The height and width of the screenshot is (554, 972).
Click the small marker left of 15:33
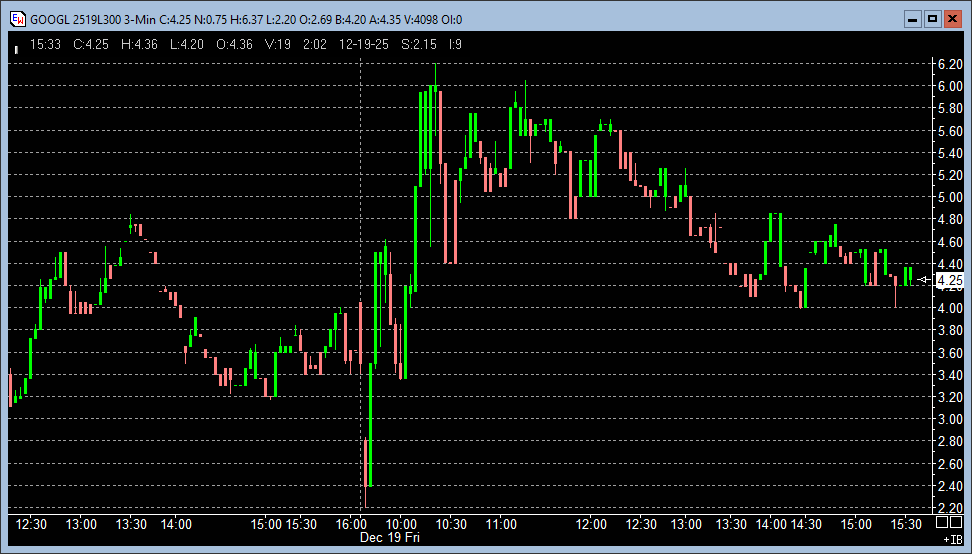tap(16, 47)
